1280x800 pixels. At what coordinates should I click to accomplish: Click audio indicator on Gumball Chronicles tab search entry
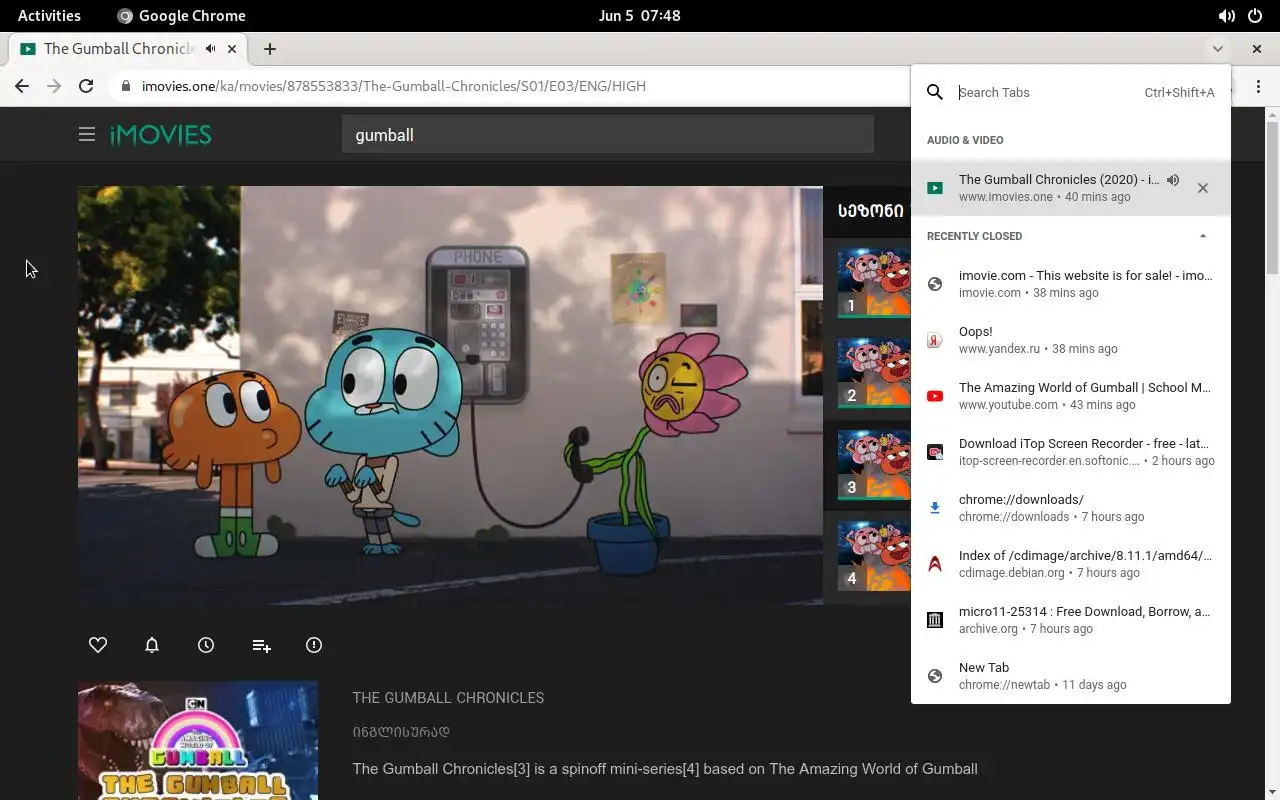click(1173, 180)
